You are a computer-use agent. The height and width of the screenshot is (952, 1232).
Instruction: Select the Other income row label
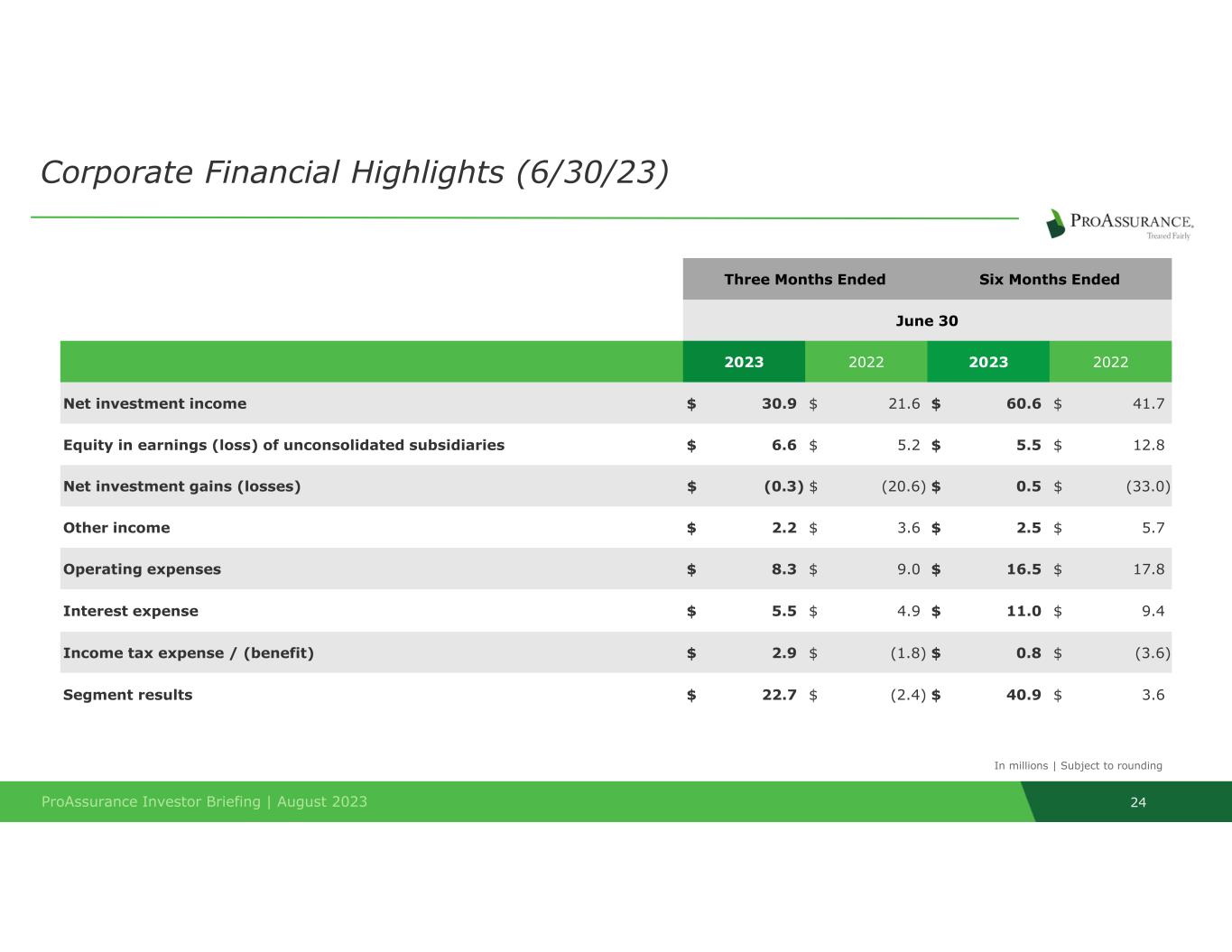(116, 528)
